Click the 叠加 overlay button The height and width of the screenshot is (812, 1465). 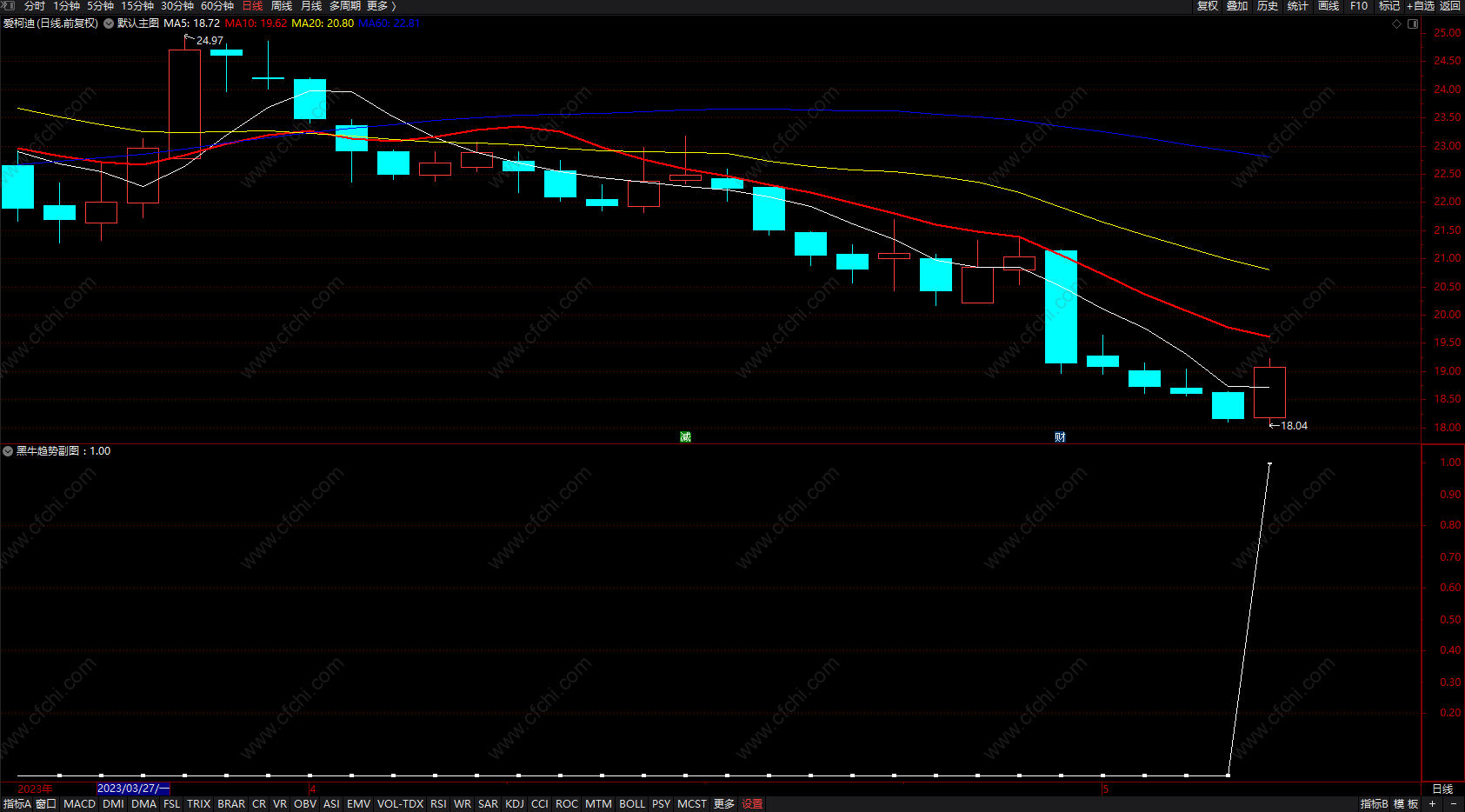(1237, 6)
